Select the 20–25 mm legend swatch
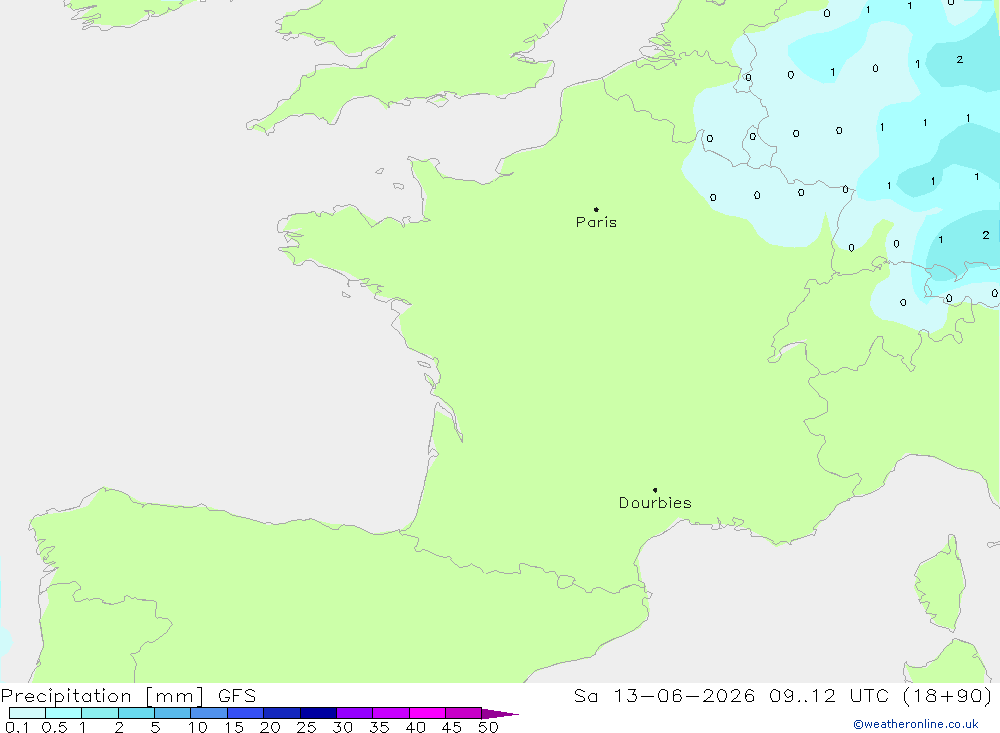 [x=282, y=713]
